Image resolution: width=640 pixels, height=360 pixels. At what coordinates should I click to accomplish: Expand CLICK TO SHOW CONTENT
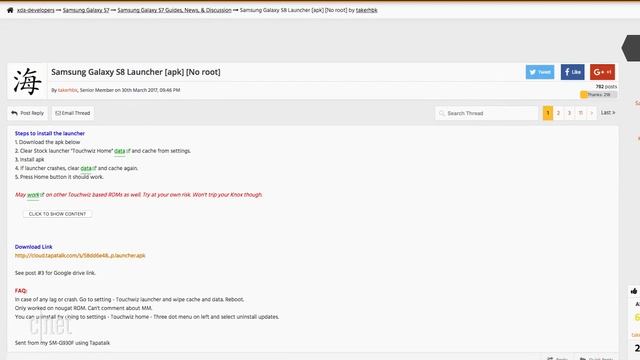(57, 214)
